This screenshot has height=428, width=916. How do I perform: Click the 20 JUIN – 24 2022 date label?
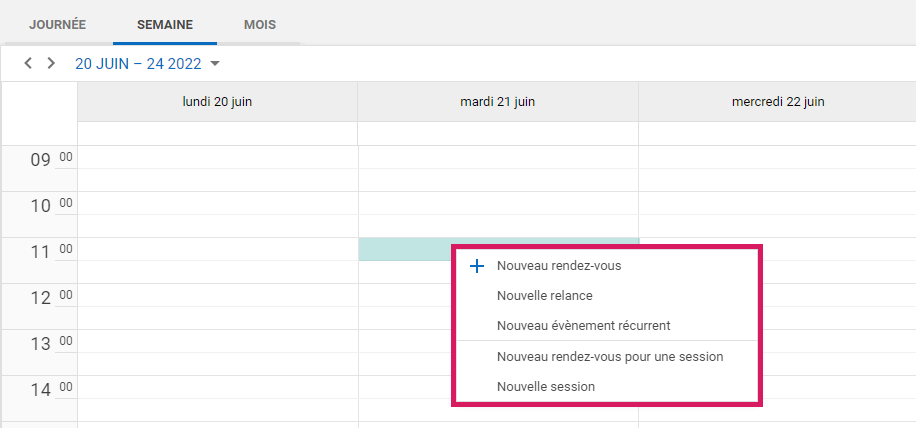tap(138, 64)
